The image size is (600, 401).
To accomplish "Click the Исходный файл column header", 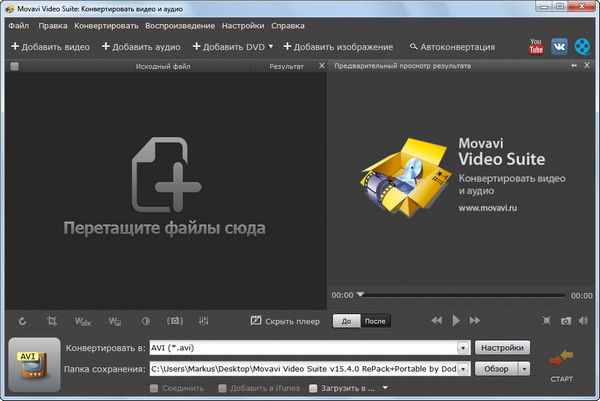I will (163, 66).
